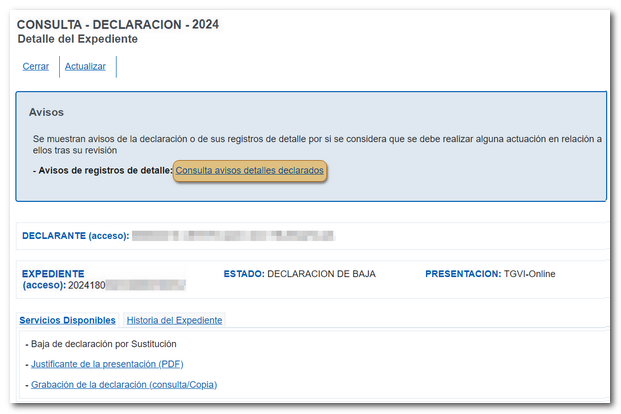Refresh the page with the Actualizar link
Viewport: 621px width, 414px height.
[85, 66]
